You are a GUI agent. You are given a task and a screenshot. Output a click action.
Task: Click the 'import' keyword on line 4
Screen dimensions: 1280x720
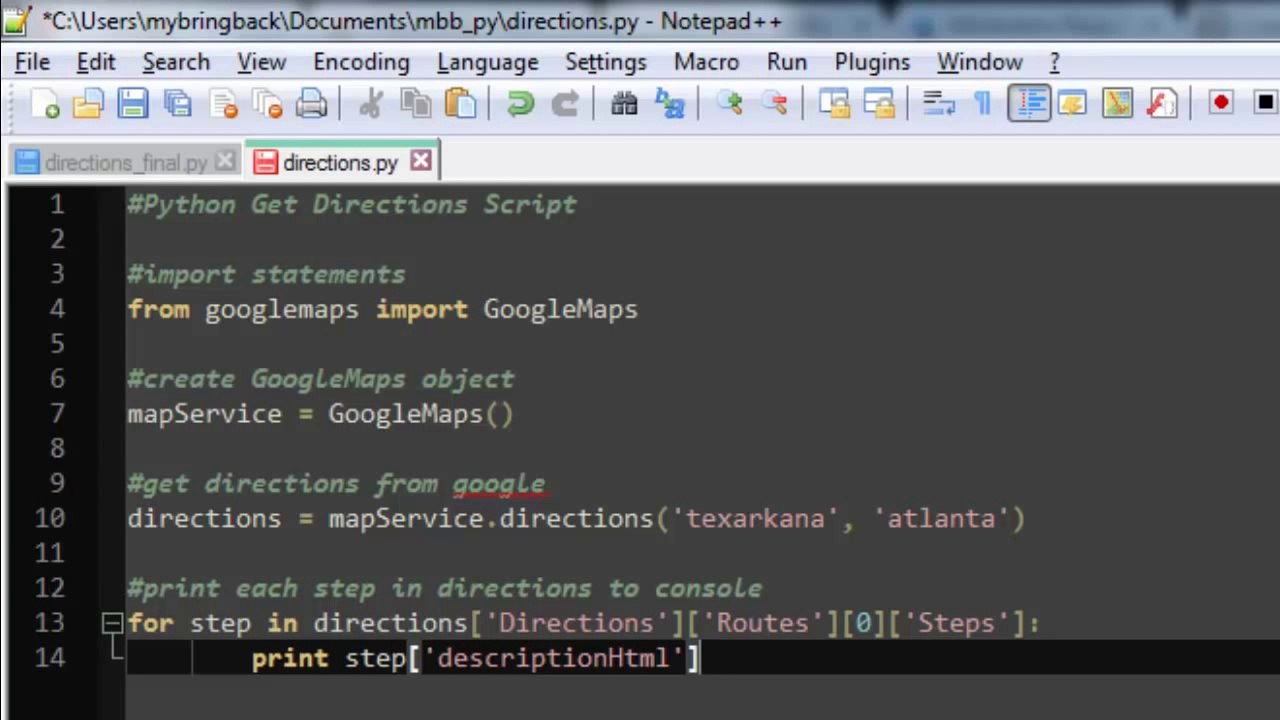(421, 309)
